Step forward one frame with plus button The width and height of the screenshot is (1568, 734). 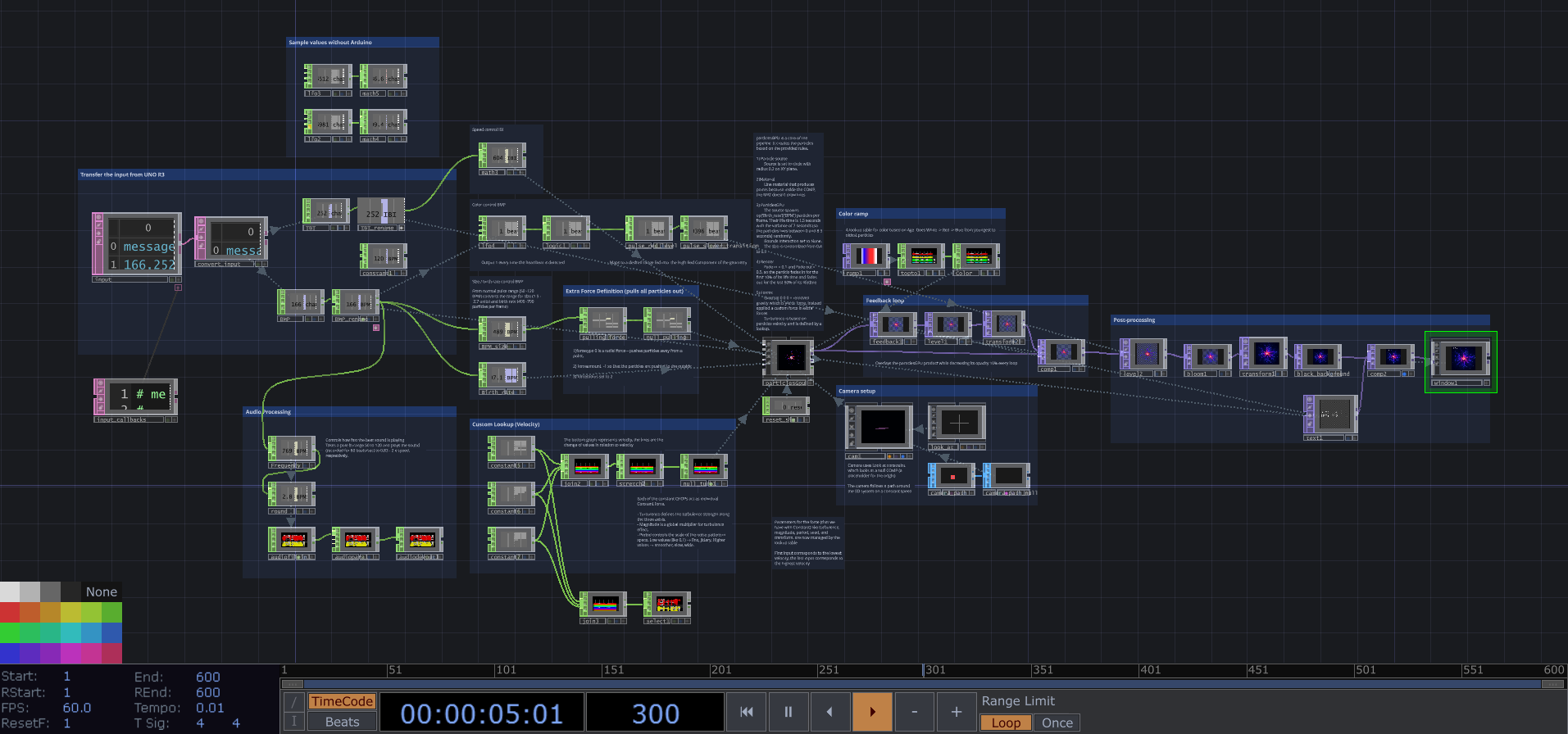coord(956,712)
